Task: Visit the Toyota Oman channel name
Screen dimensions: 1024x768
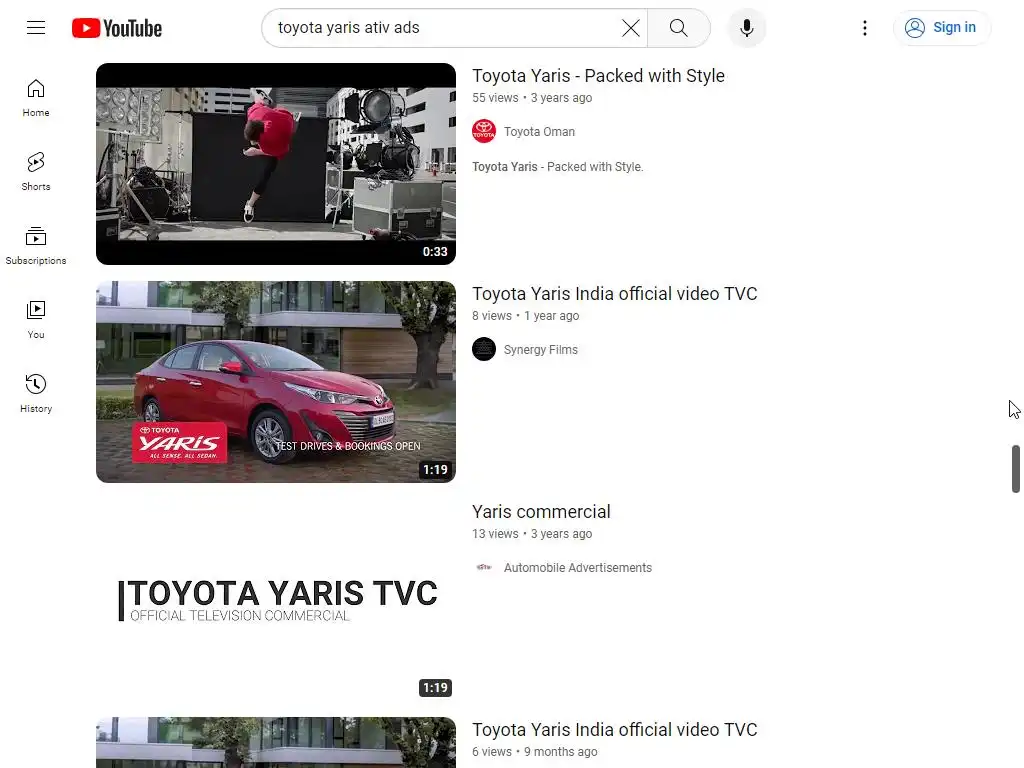Action: 539,132
